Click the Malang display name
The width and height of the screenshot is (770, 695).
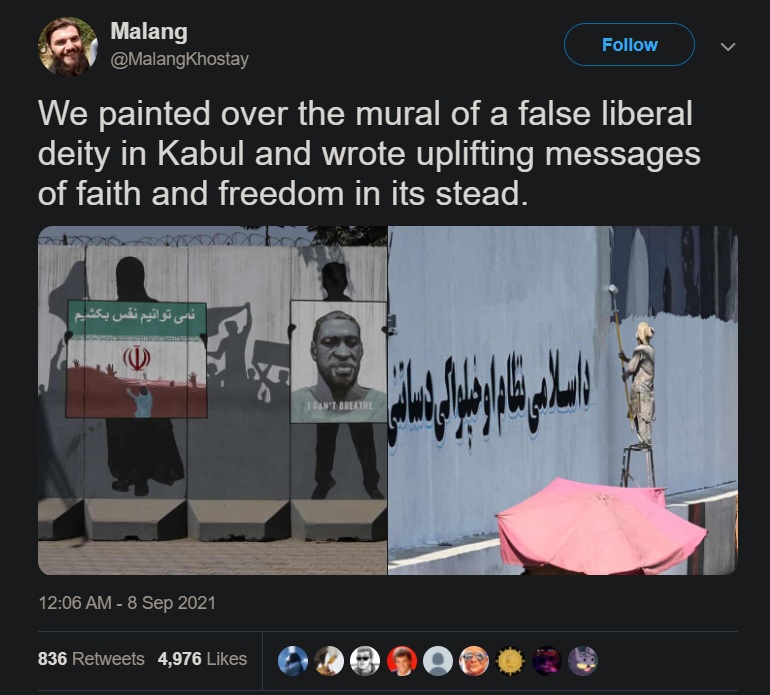point(149,31)
